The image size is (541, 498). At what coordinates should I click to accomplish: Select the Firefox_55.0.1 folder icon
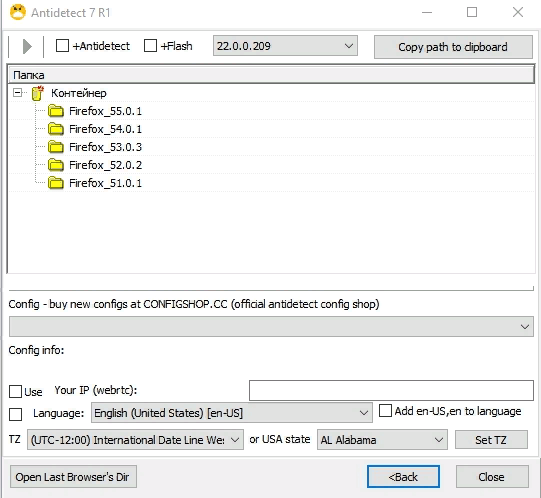pyautogui.click(x=56, y=111)
